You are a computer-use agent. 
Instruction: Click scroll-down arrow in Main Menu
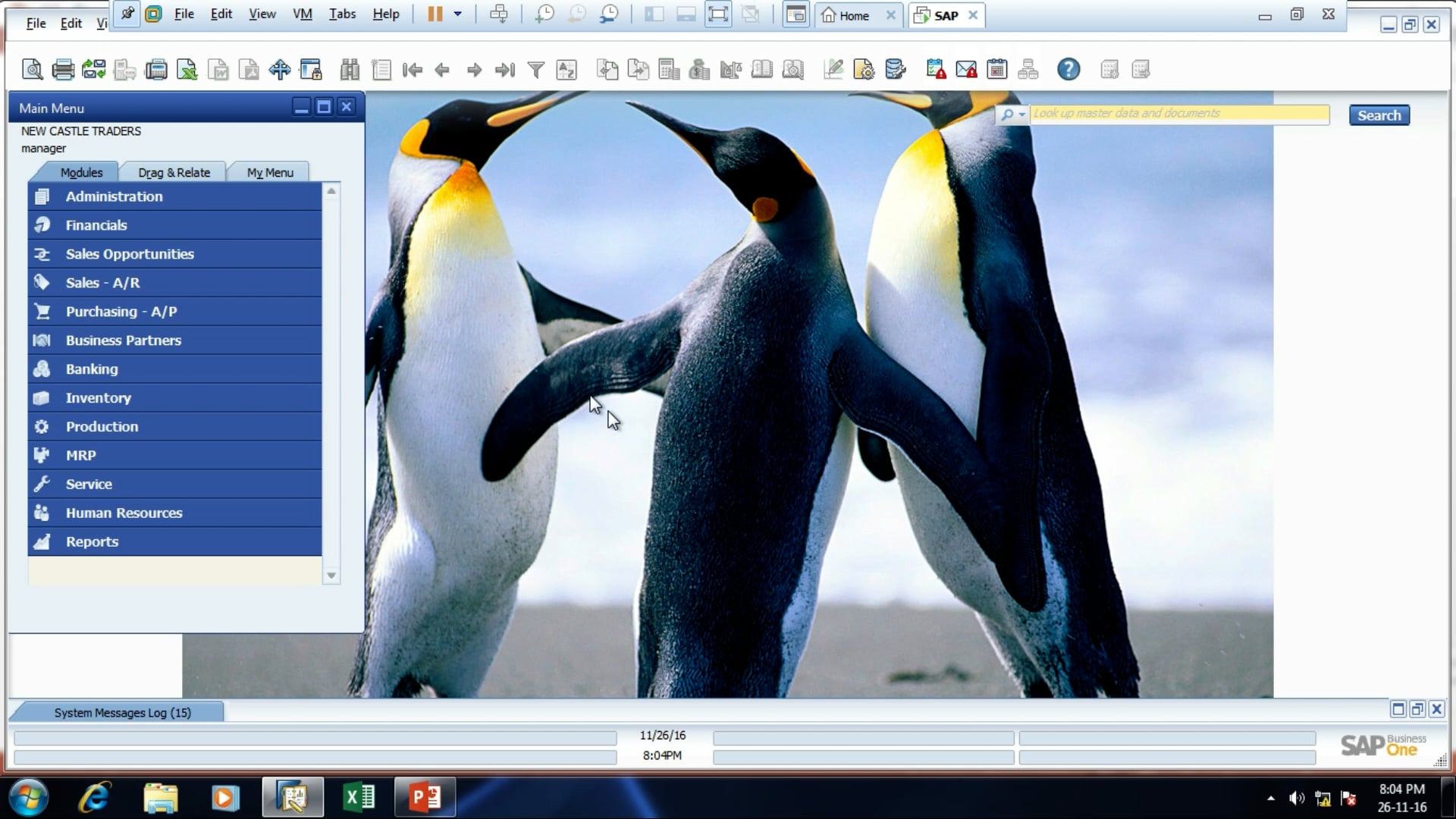(331, 576)
